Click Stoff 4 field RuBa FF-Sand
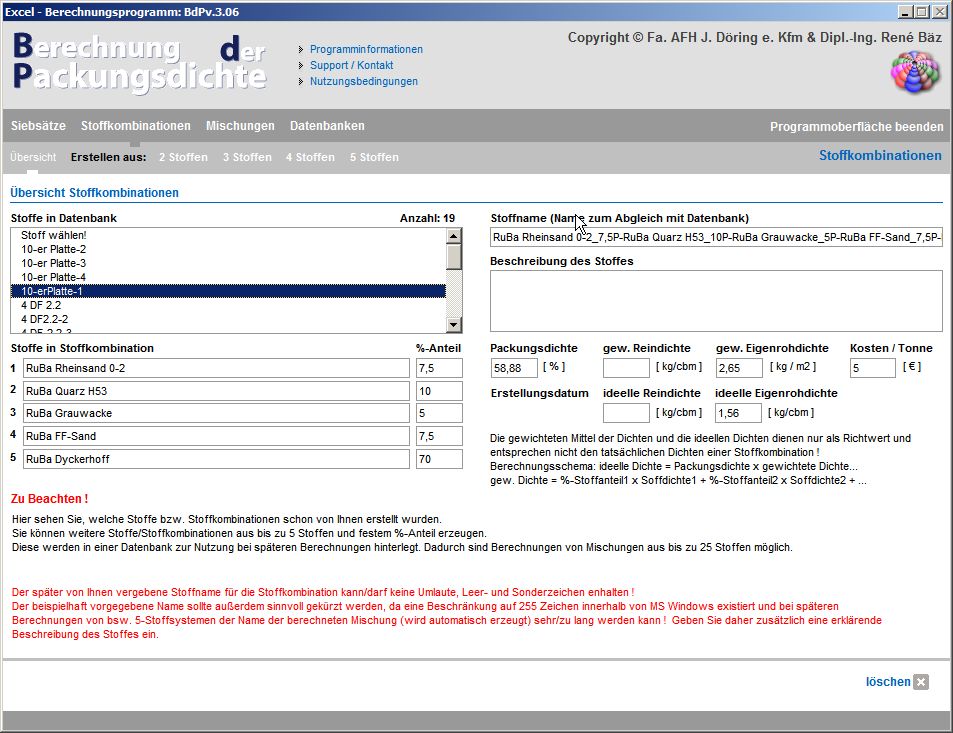 [216, 436]
